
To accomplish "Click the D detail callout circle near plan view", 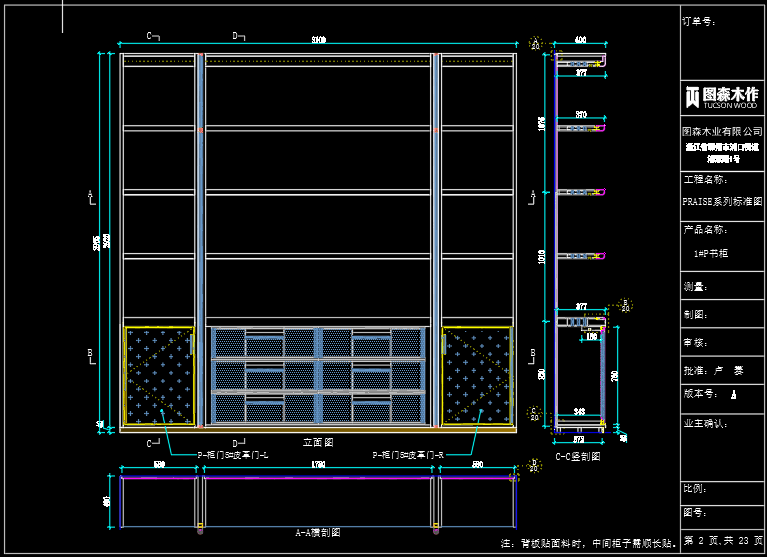I will click(534, 465).
